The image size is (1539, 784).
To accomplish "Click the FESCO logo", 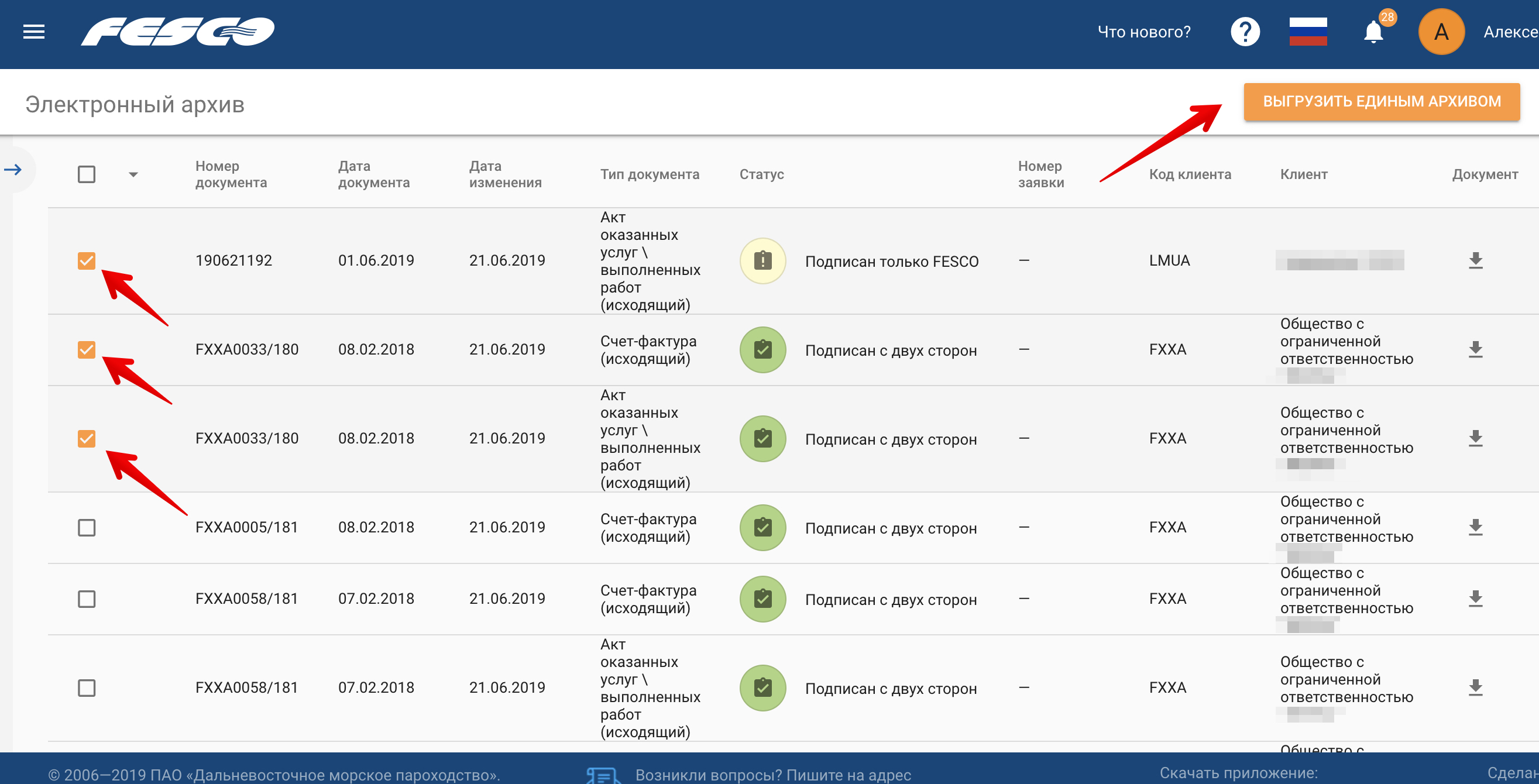I will click(x=178, y=32).
